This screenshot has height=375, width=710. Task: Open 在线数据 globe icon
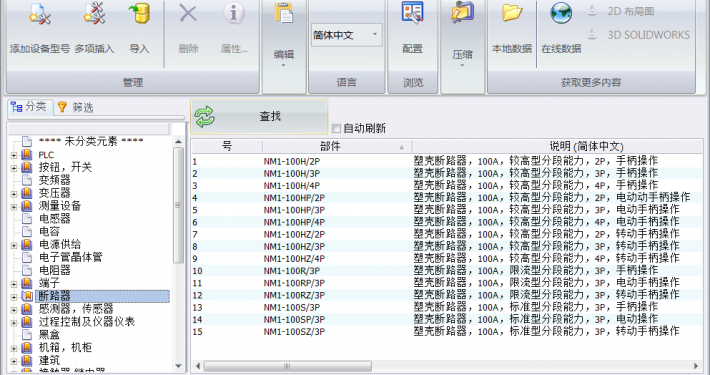561,13
